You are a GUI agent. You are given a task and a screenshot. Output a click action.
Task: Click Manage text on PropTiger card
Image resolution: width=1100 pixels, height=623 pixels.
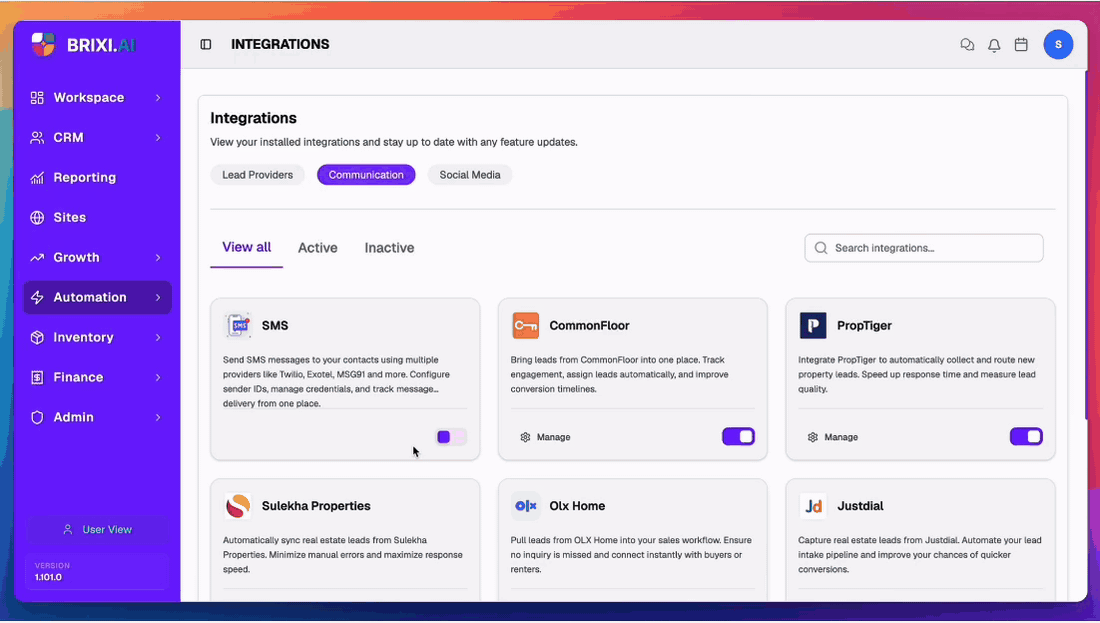(x=841, y=437)
